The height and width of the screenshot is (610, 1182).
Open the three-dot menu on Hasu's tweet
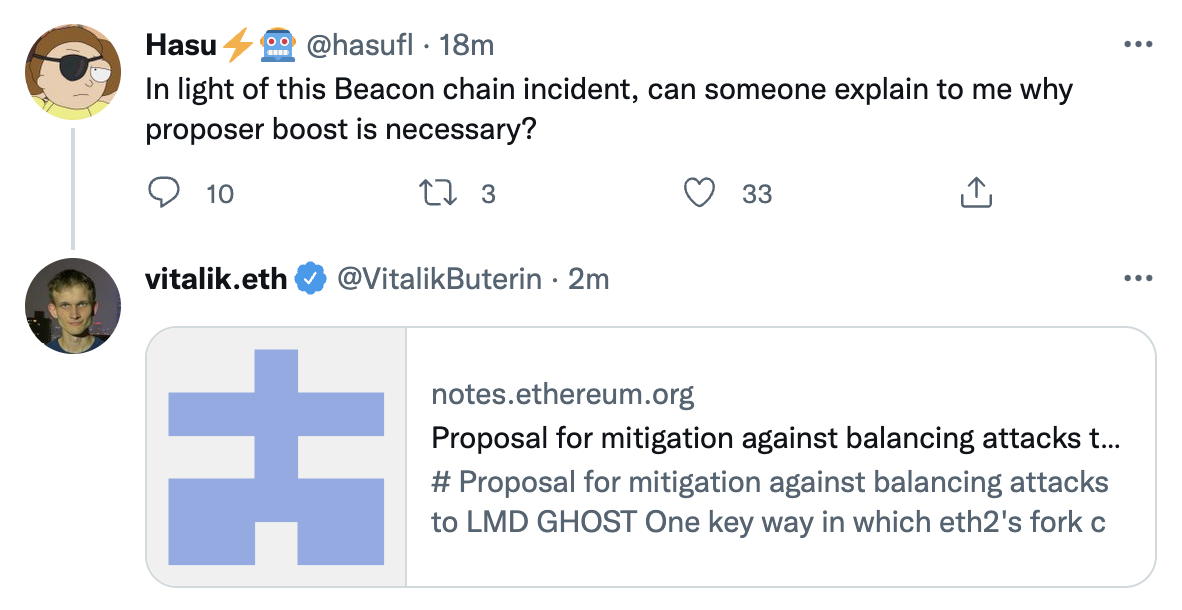coord(1138,44)
